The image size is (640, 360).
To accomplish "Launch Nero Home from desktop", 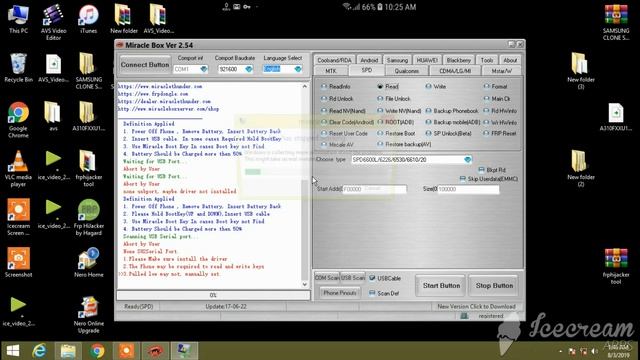I will 89,262.
